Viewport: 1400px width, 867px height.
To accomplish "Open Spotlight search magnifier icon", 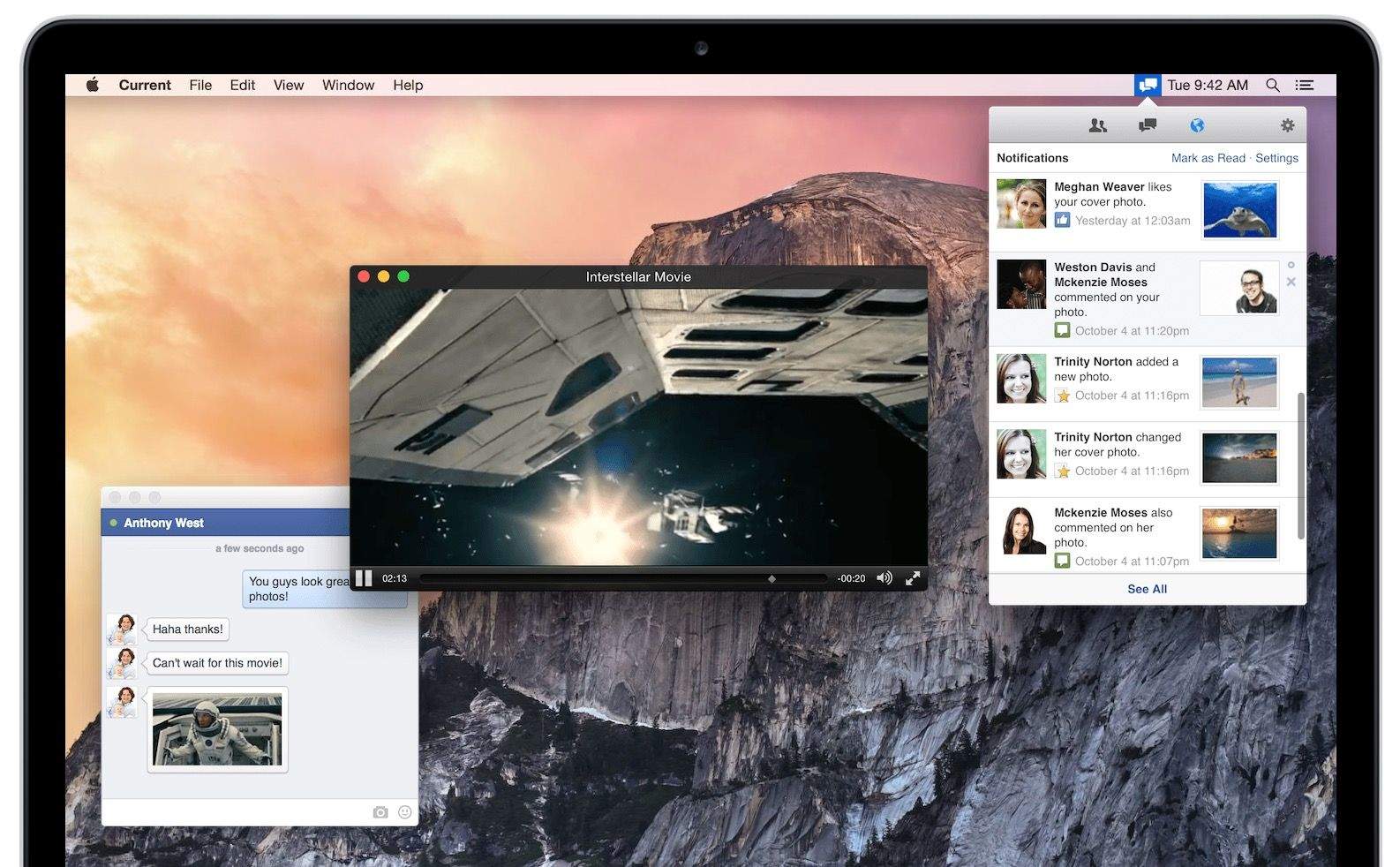I will coord(1272,85).
